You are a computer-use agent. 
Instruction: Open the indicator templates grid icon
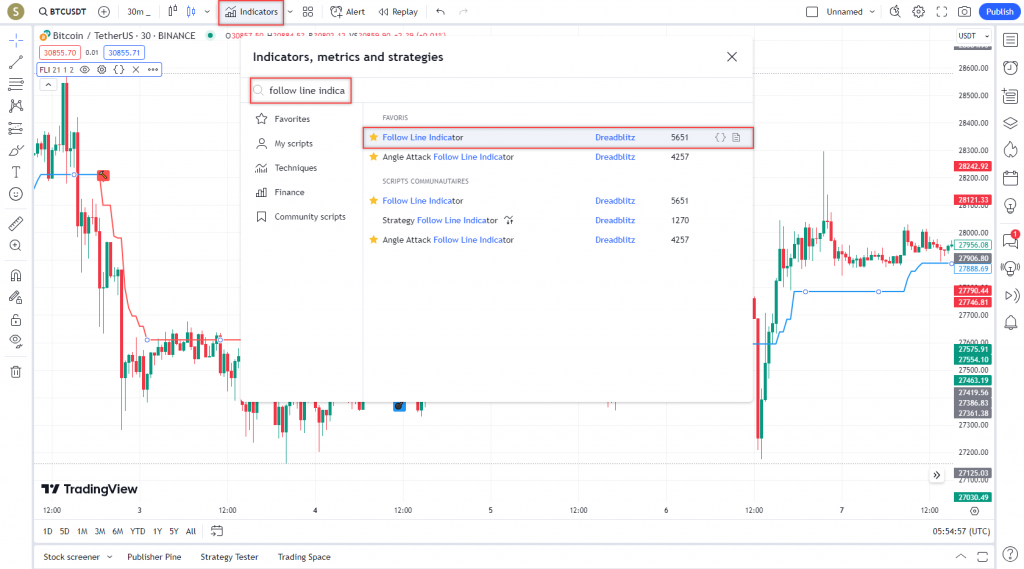click(308, 12)
